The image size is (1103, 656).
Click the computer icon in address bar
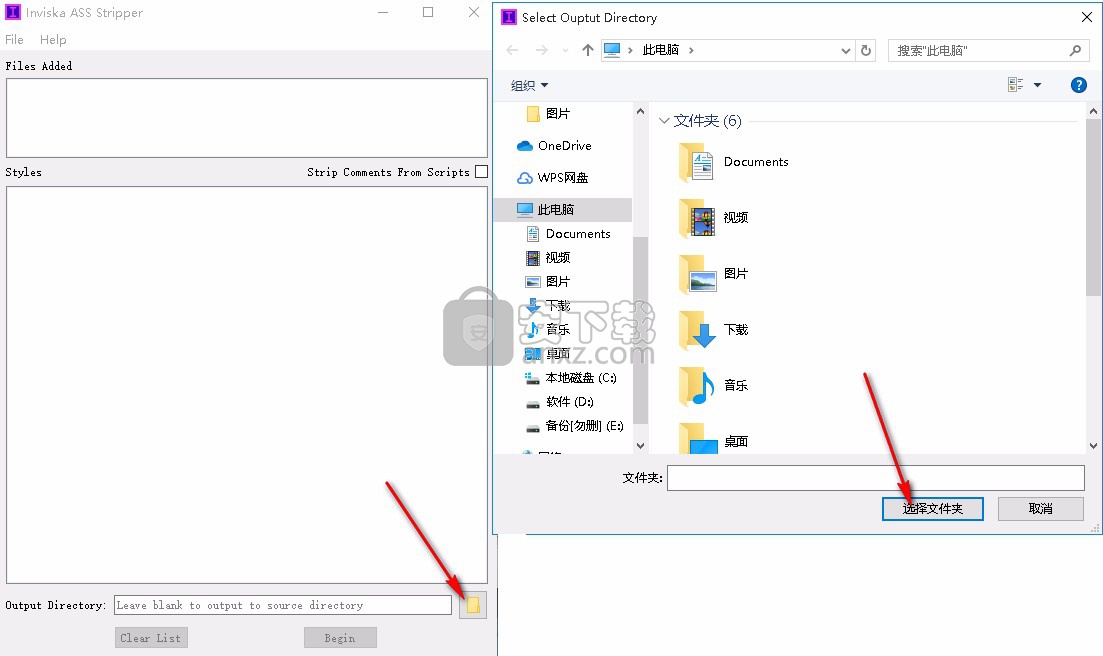click(x=612, y=50)
